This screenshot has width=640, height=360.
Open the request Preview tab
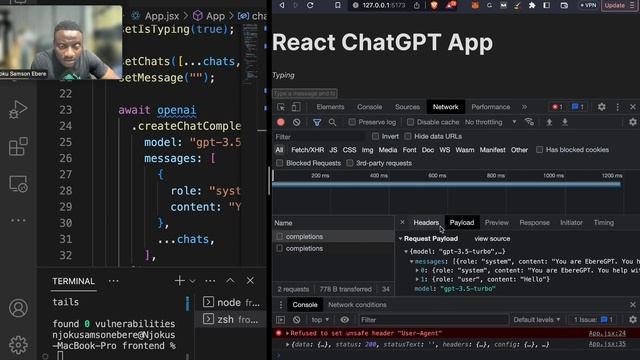pyautogui.click(x=496, y=222)
